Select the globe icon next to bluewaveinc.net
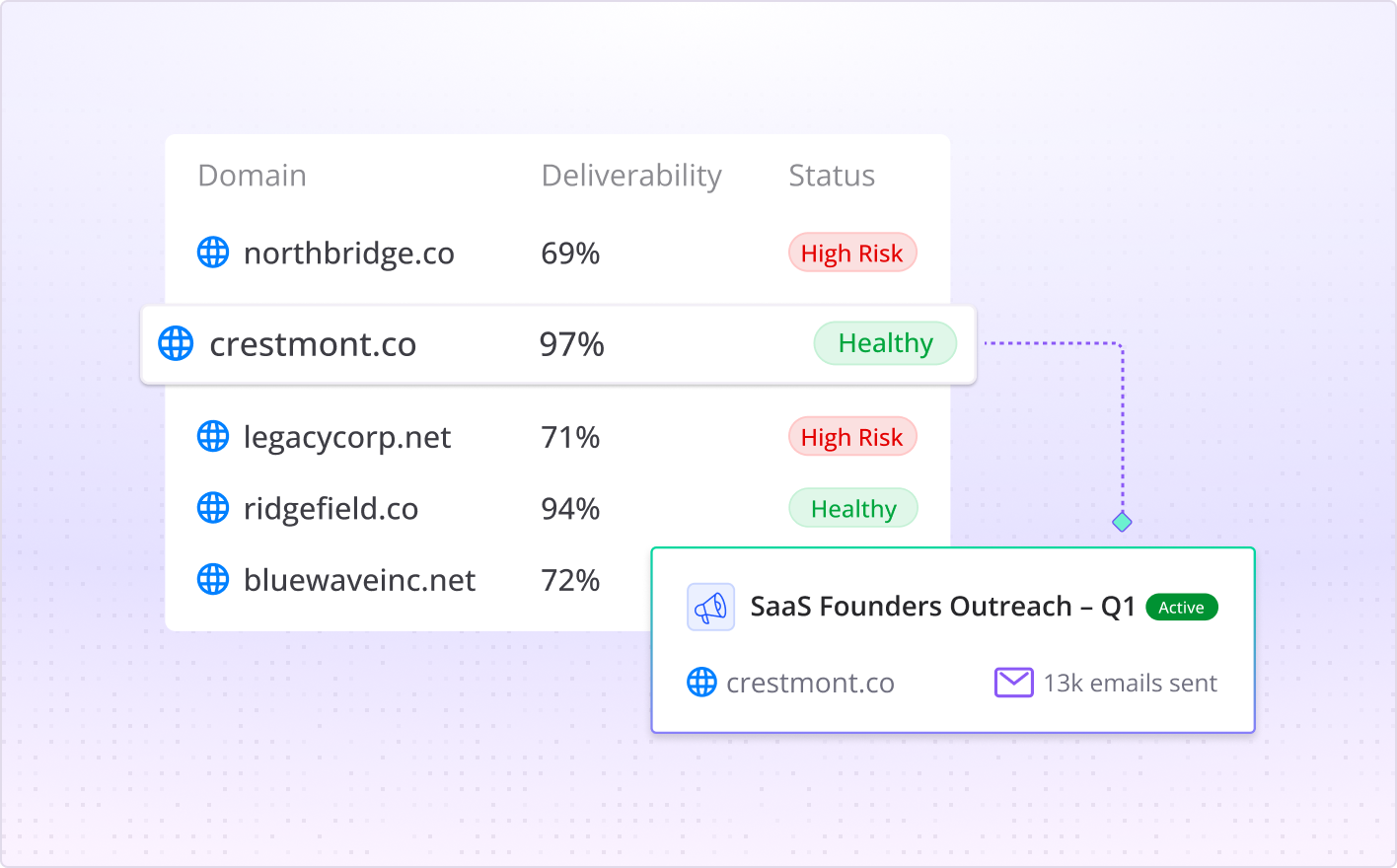The height and width of the screenshot is (868, 1397). tap(213, 580)
